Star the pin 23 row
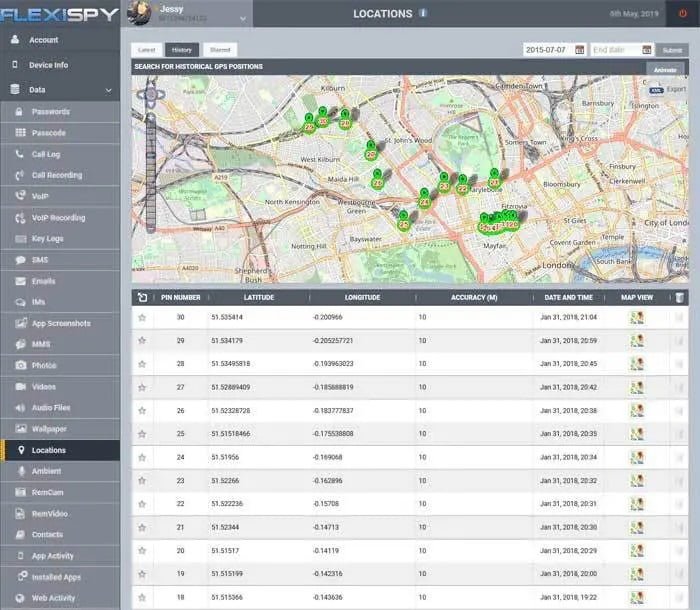700x610 pixels. 142,480
